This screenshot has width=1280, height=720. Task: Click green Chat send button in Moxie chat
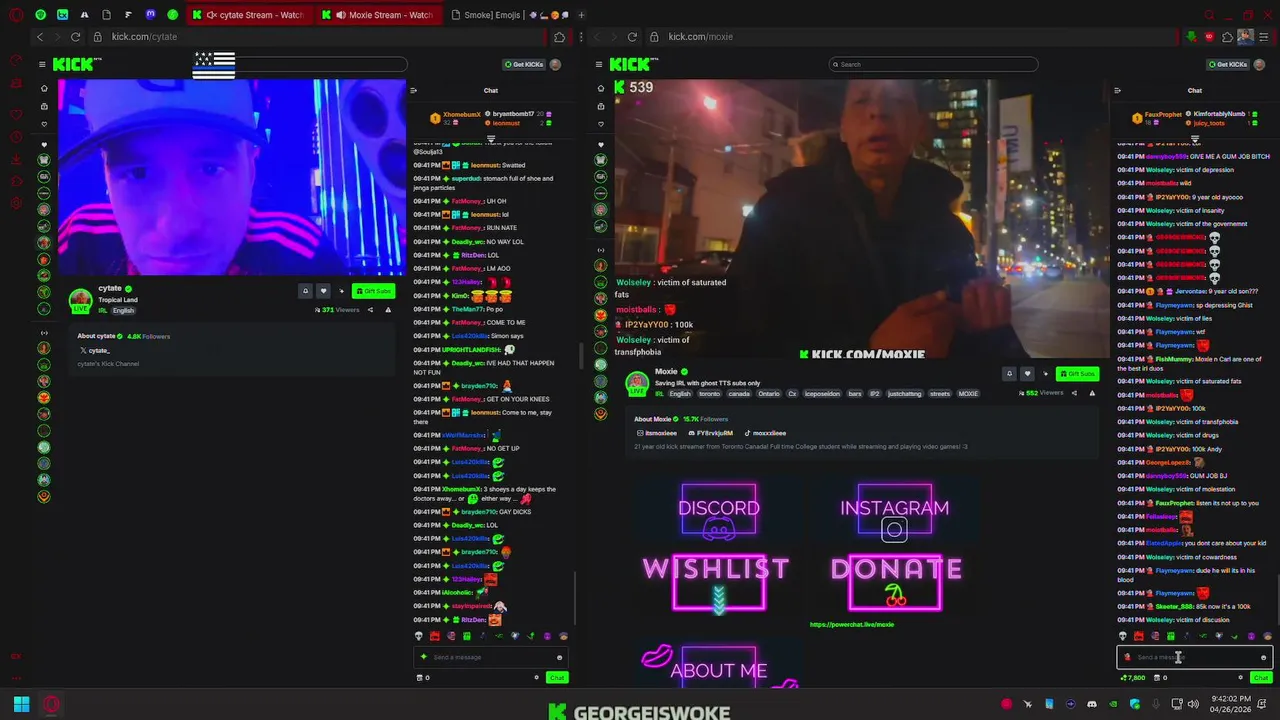click(x=1259, y=678)
